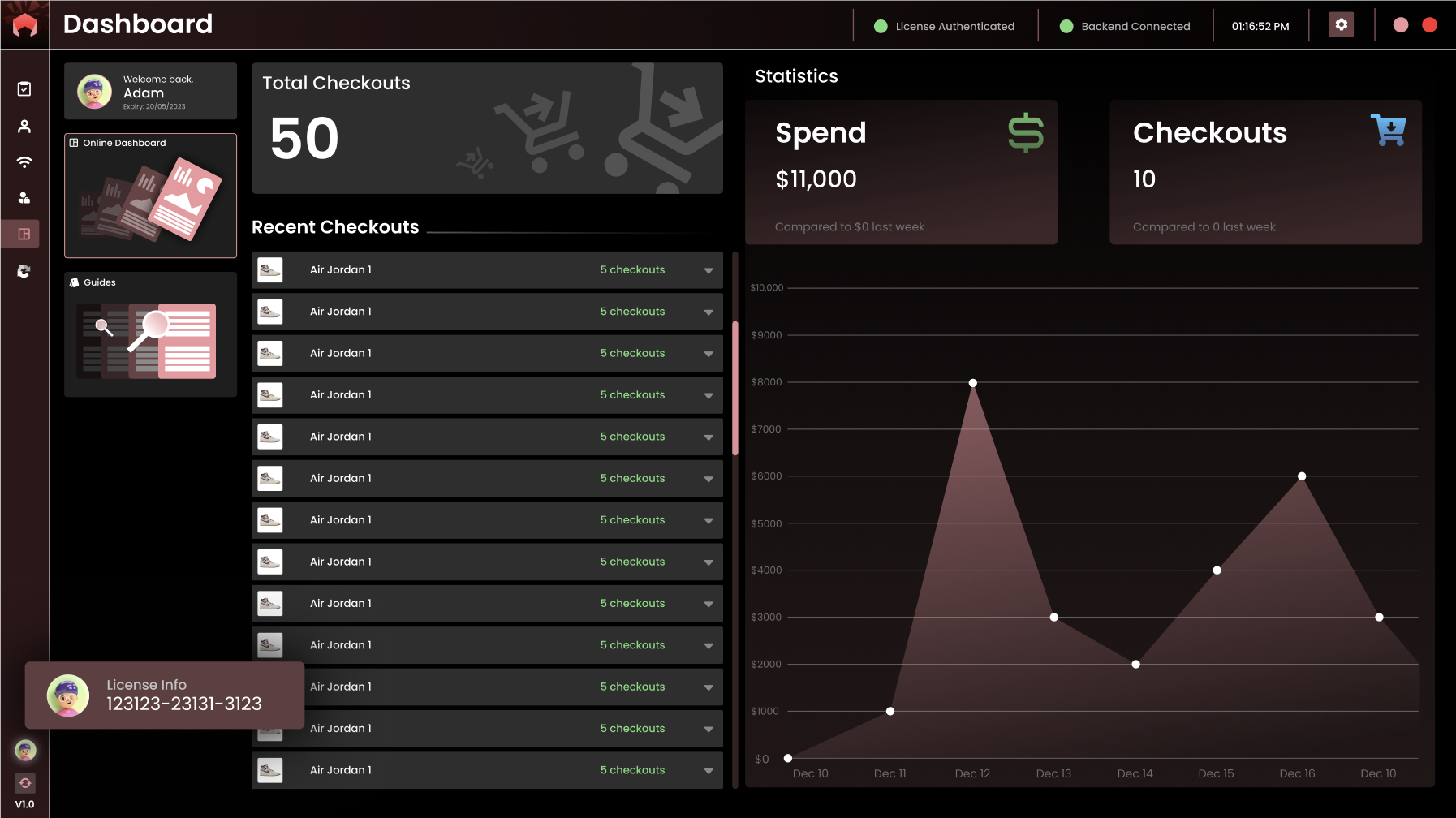
Task: Select the highlighted dashboard layout sidebar icon
Action: [24, 235]
